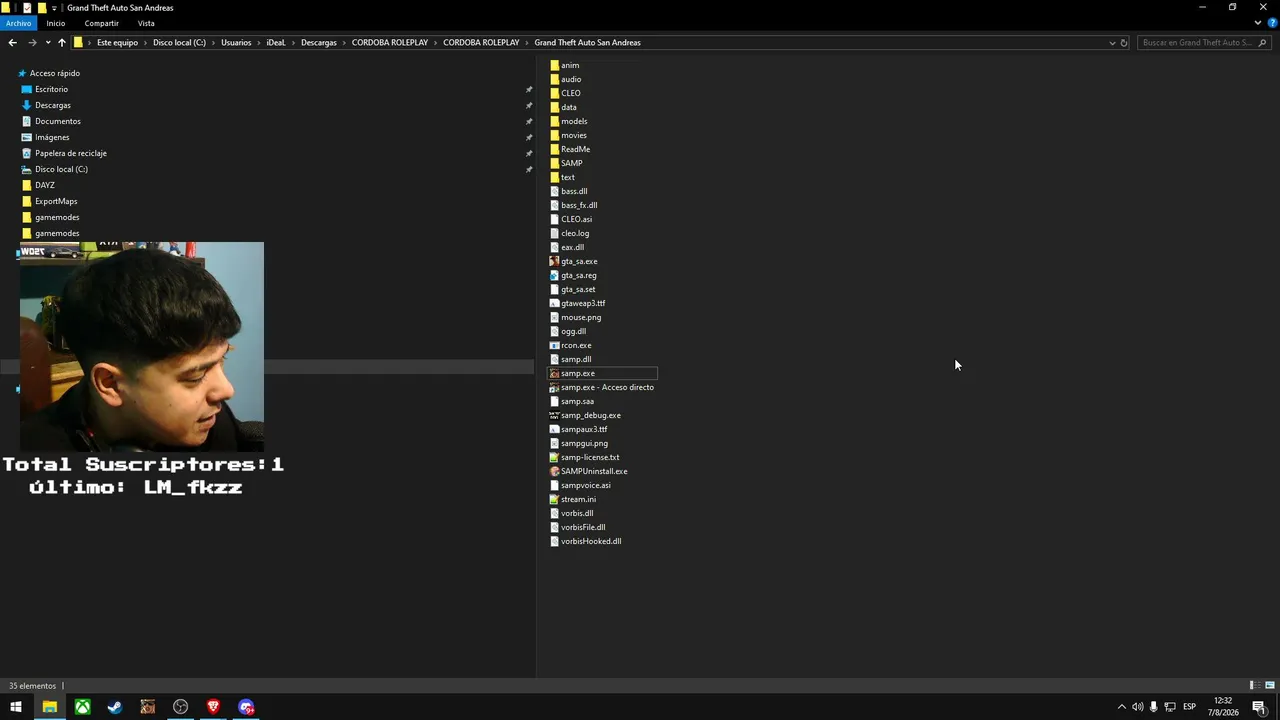Select the rcon.exe file icon

coord(554,345)
